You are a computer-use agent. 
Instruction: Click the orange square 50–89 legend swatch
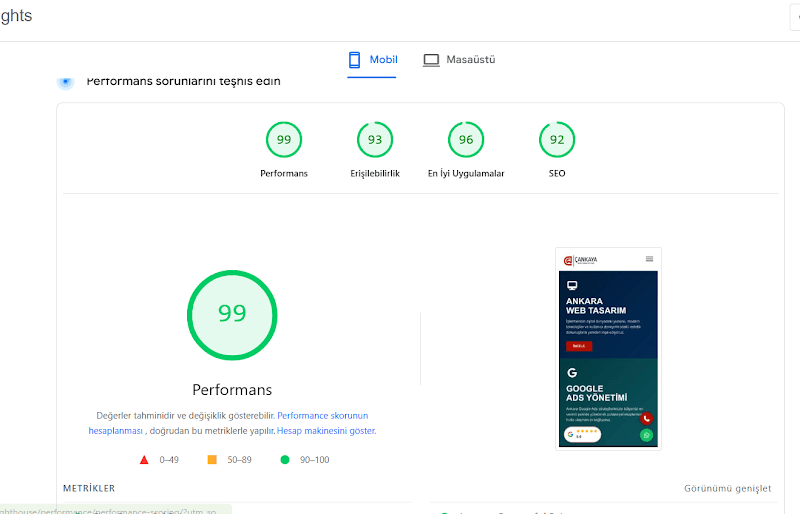point(212,460)
